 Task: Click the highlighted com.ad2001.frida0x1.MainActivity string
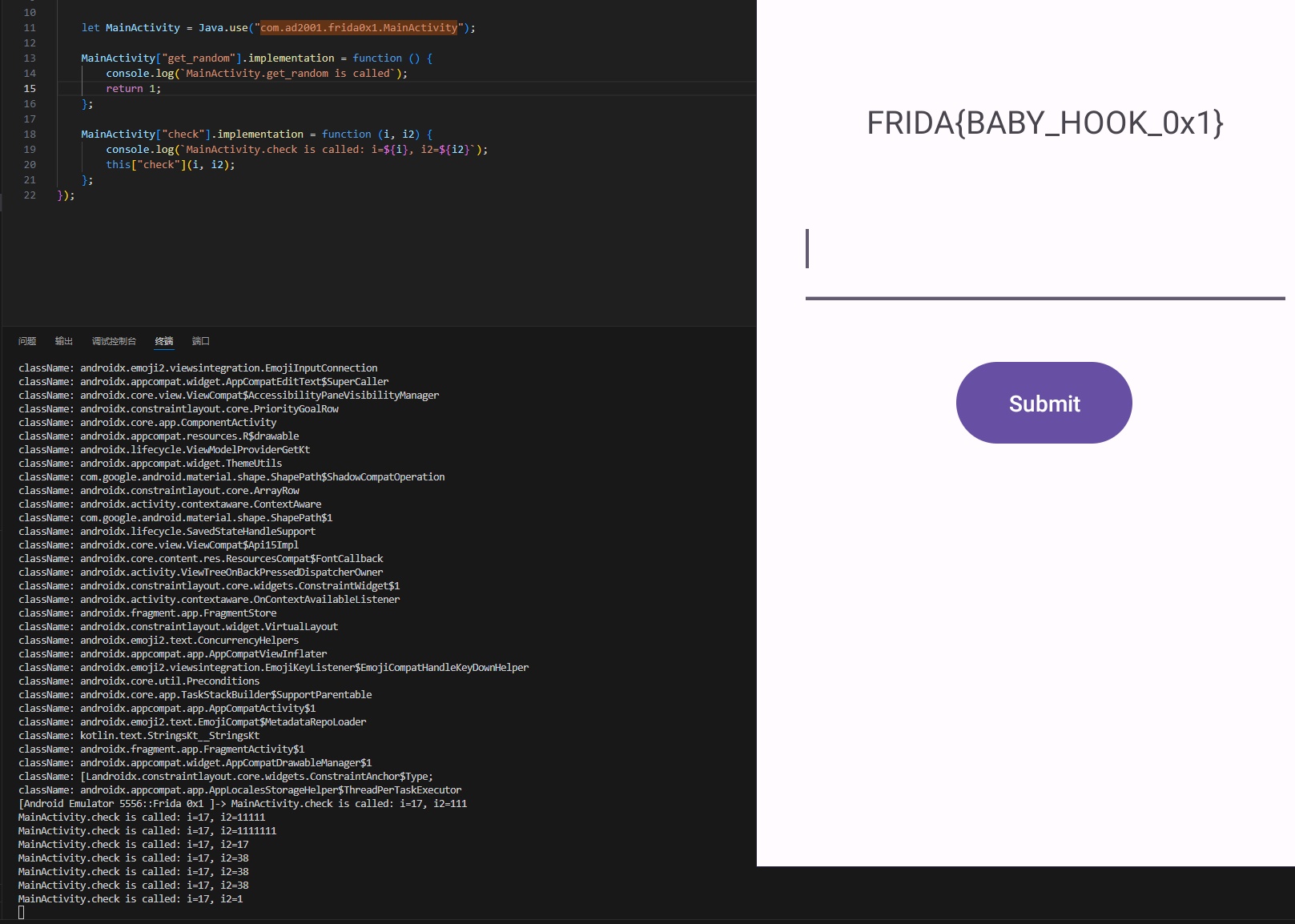(x=359, y=28)
